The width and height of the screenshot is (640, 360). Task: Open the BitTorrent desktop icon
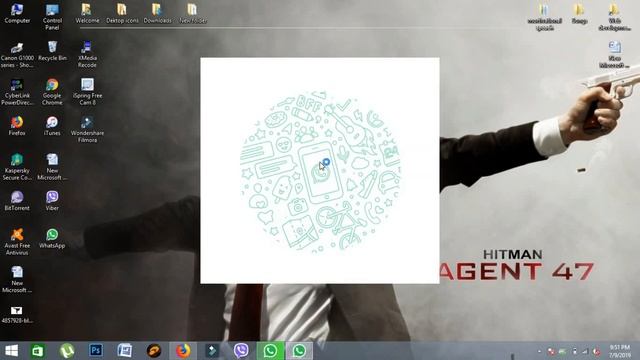(x=17, y=201)
